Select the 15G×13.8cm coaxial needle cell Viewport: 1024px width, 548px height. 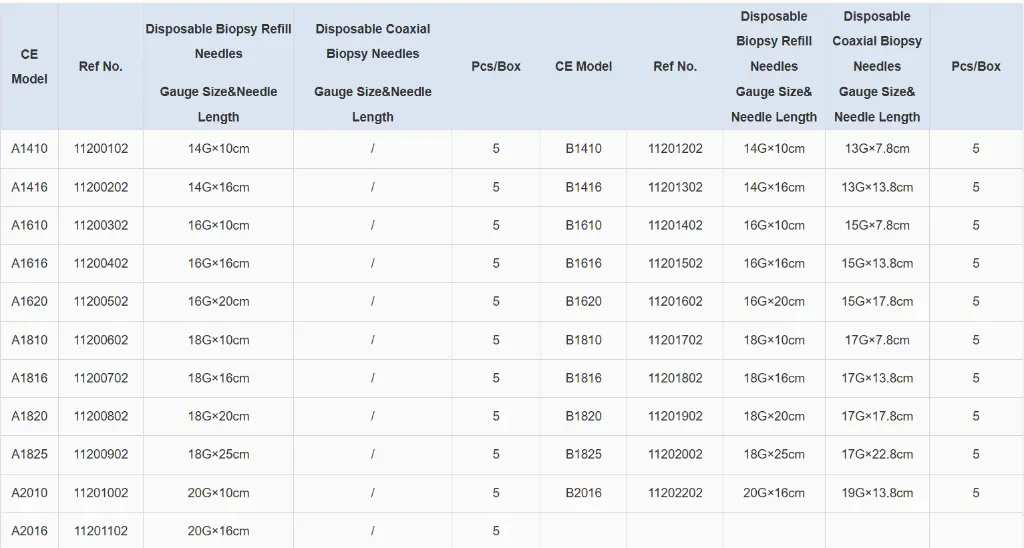pyautogui.click(x=877, y=263)
